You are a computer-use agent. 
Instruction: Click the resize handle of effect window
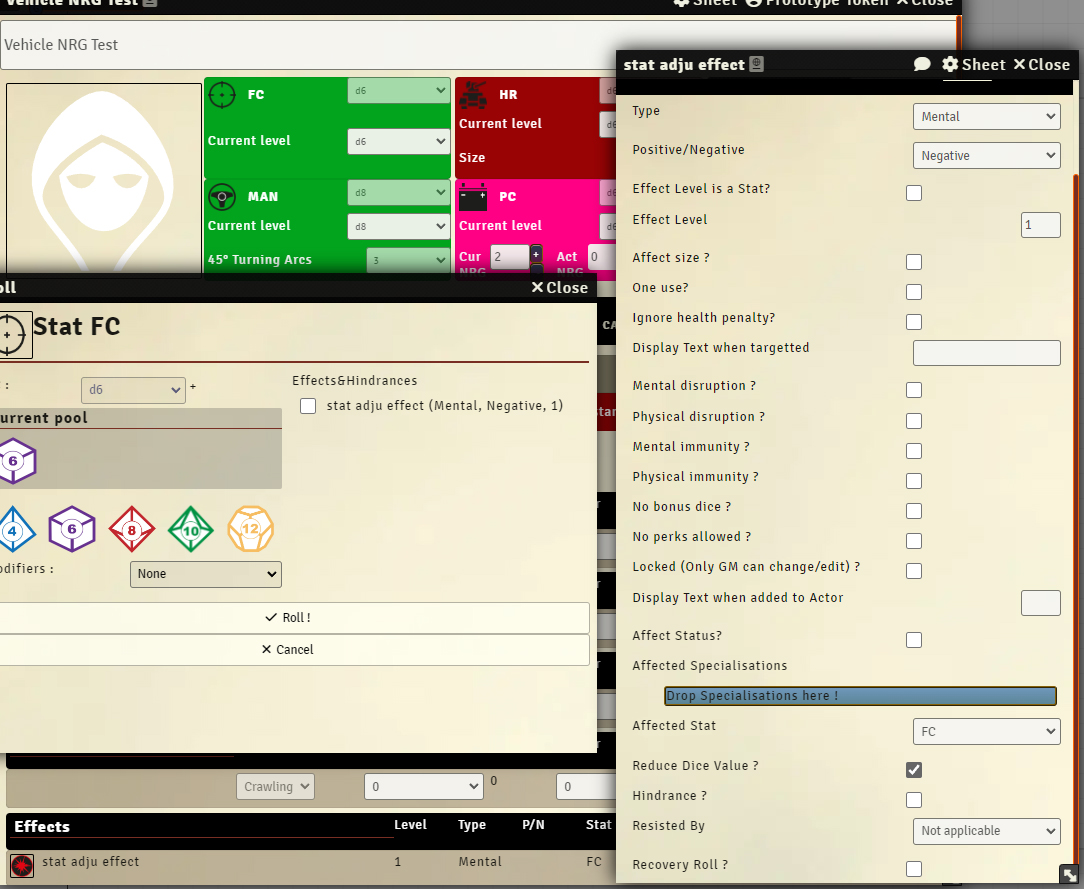(1069, 873)
